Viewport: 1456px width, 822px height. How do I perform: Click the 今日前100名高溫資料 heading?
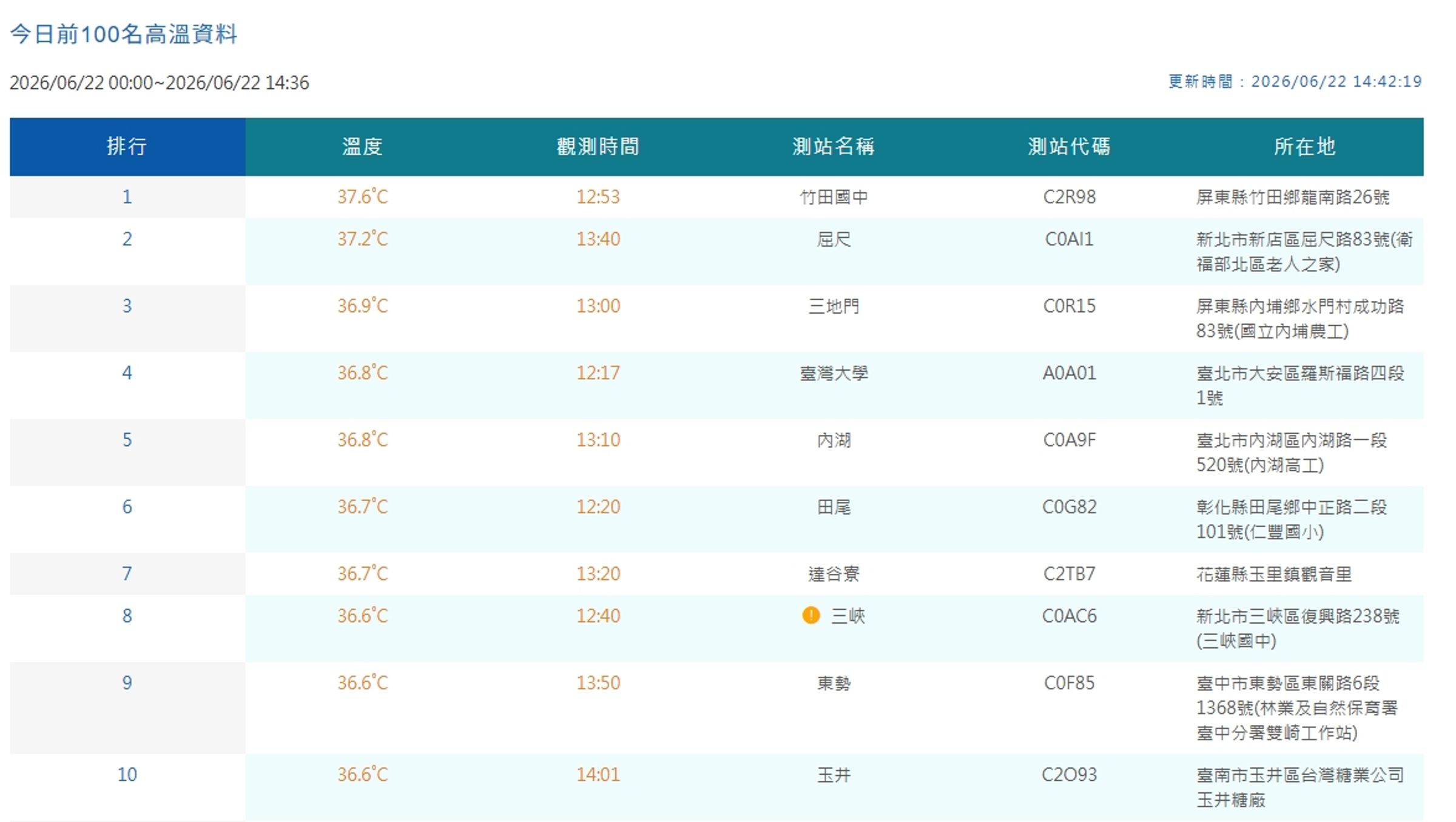123,34
